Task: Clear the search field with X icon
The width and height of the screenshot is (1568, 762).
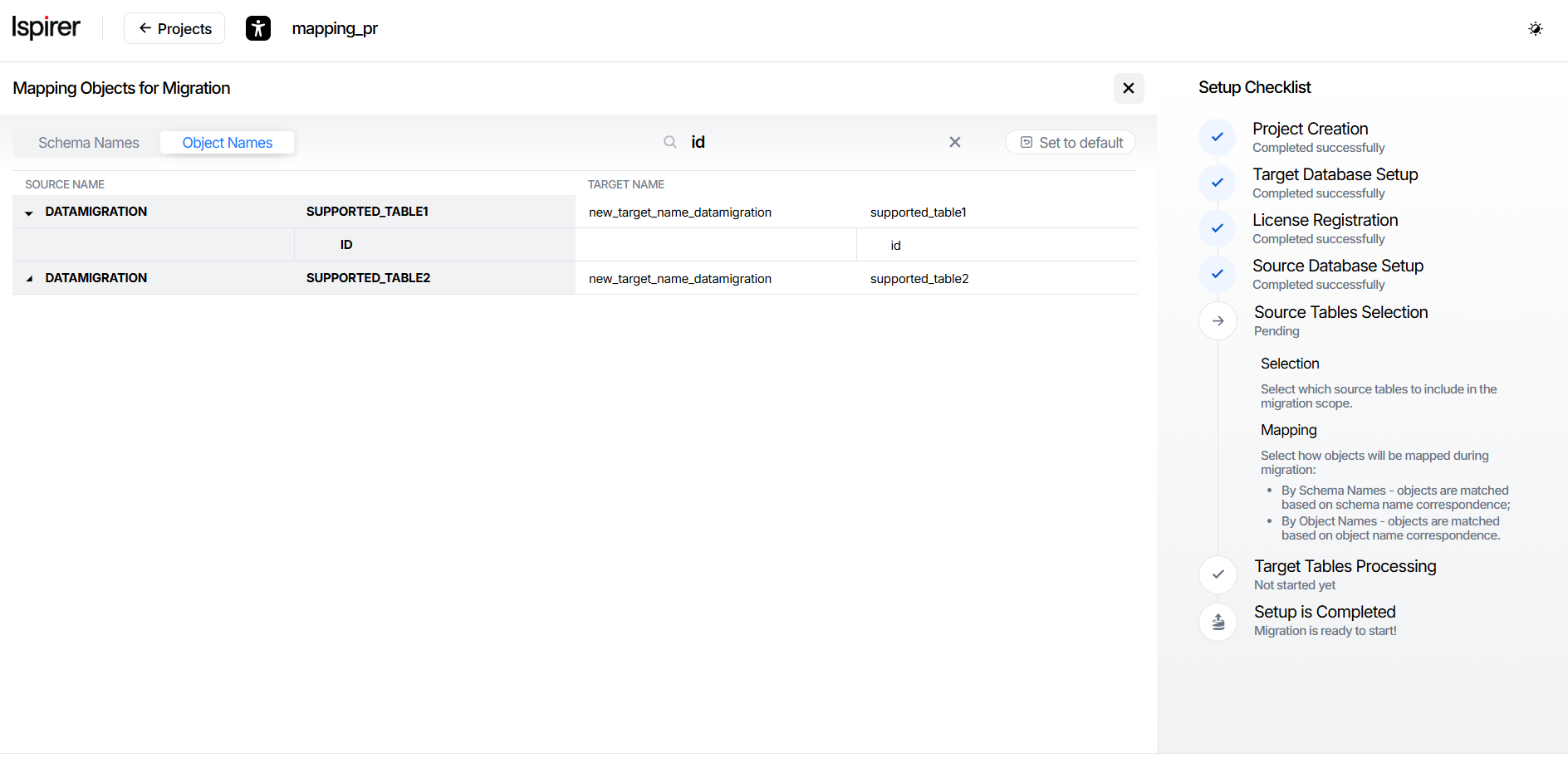Action: click(x=954, y=142)
